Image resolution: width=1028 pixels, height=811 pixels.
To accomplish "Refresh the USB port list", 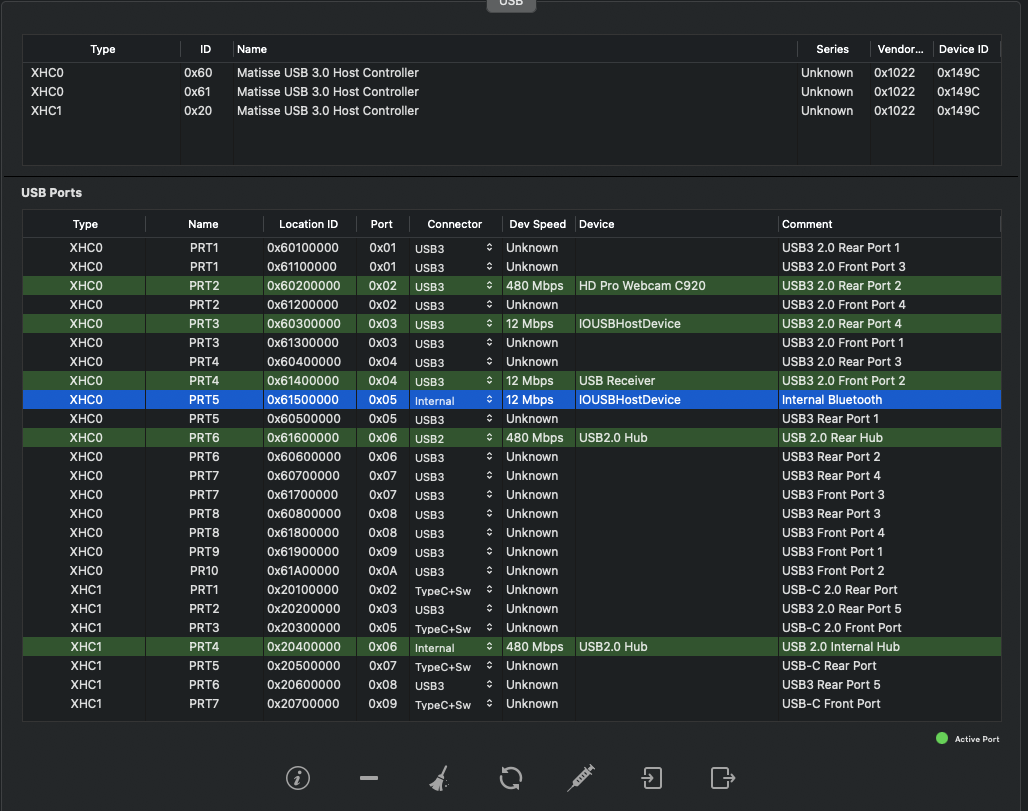I will [510, 778].
